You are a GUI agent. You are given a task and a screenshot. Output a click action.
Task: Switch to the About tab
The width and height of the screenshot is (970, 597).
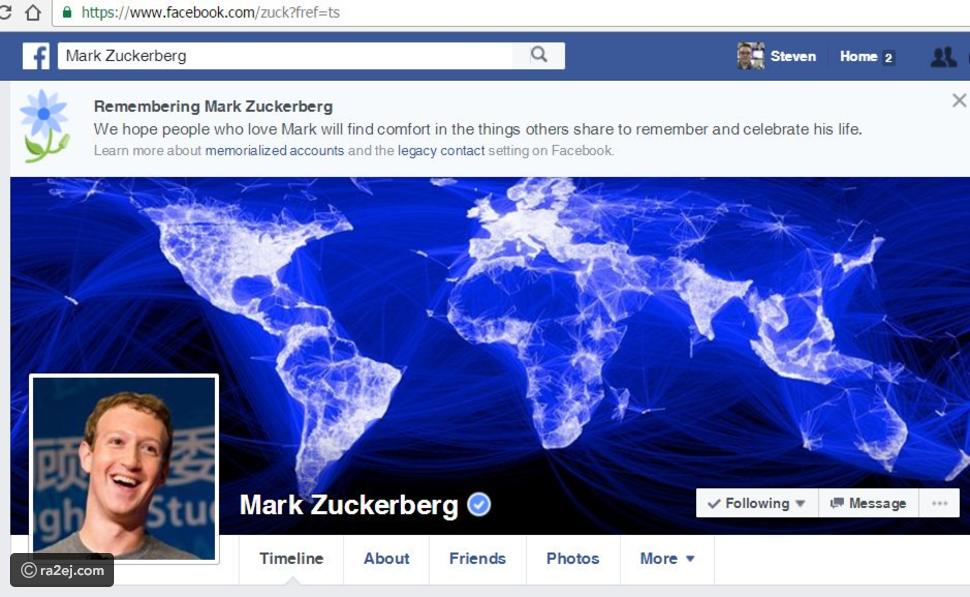[x=386, y=559]
